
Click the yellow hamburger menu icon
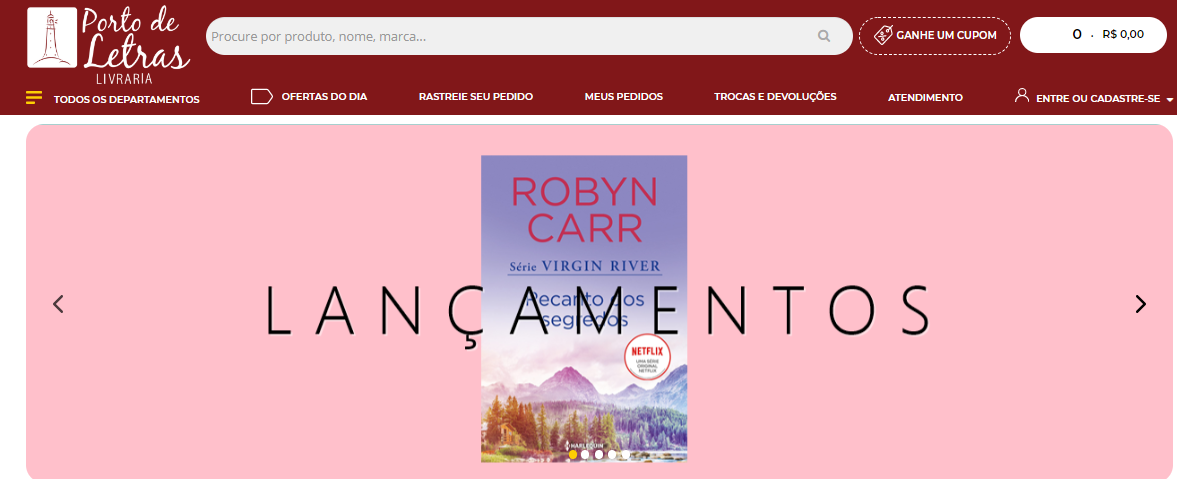click(x=34, y=98)
